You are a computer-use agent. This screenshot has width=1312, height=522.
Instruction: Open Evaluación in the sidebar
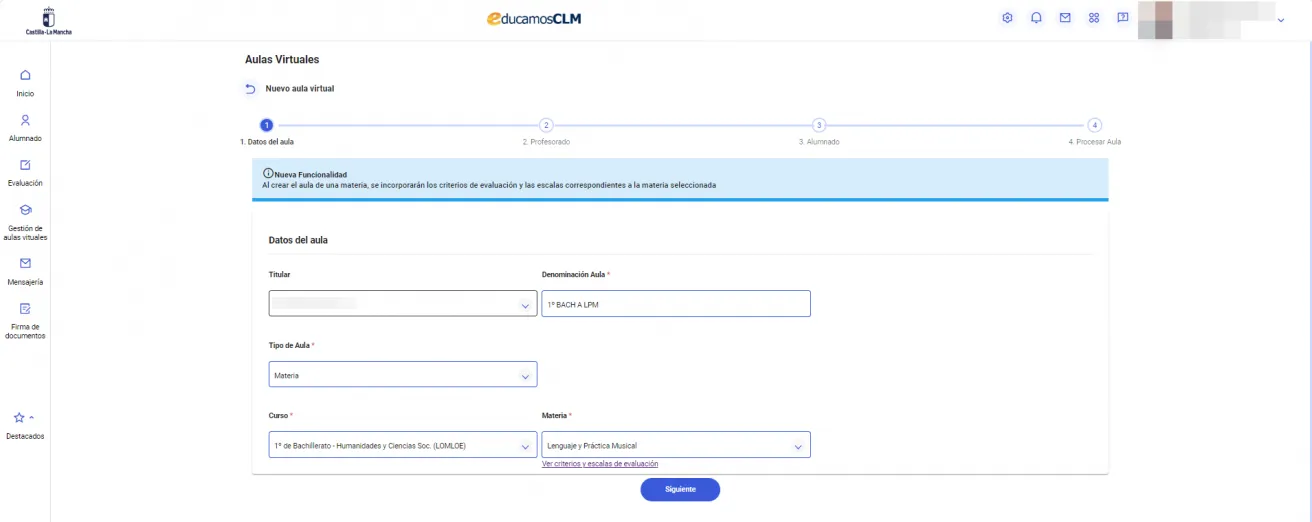tap(25, 172)
